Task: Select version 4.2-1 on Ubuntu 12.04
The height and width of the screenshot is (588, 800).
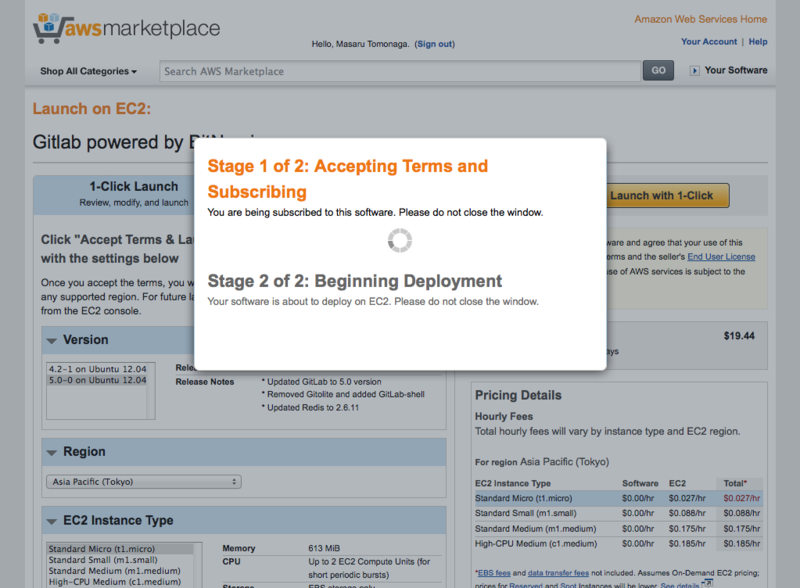Action: click(97, 369)
